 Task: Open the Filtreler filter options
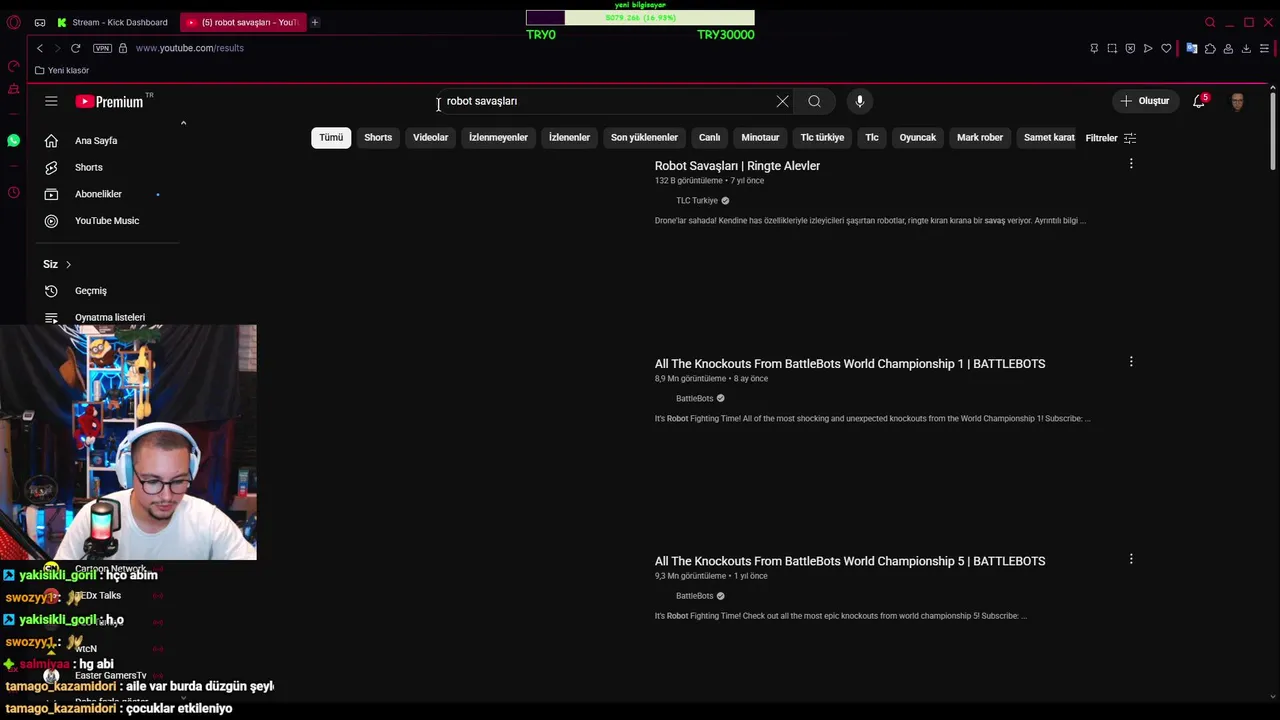[1110, 138]
